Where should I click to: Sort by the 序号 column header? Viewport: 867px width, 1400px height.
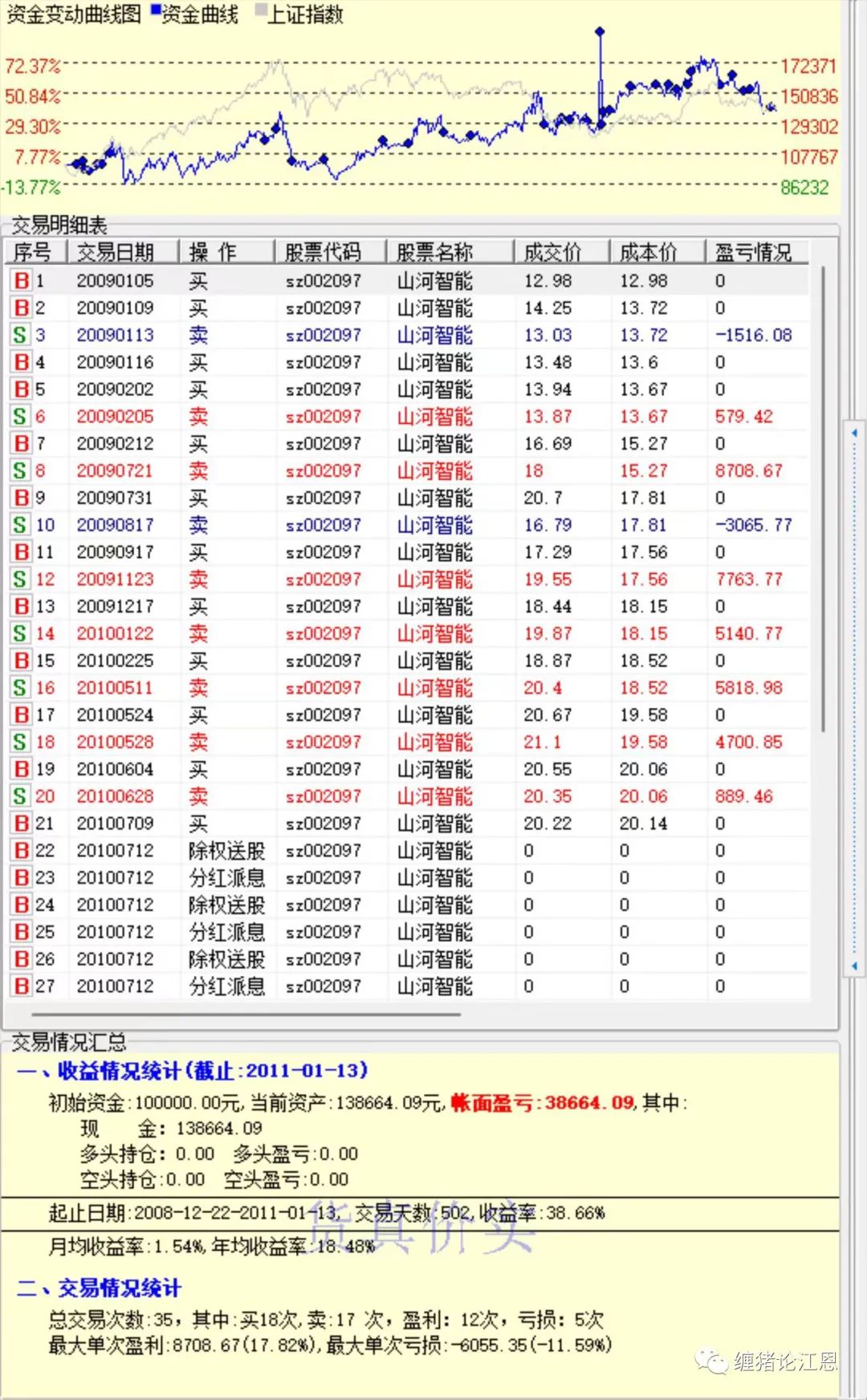[35, 252]
